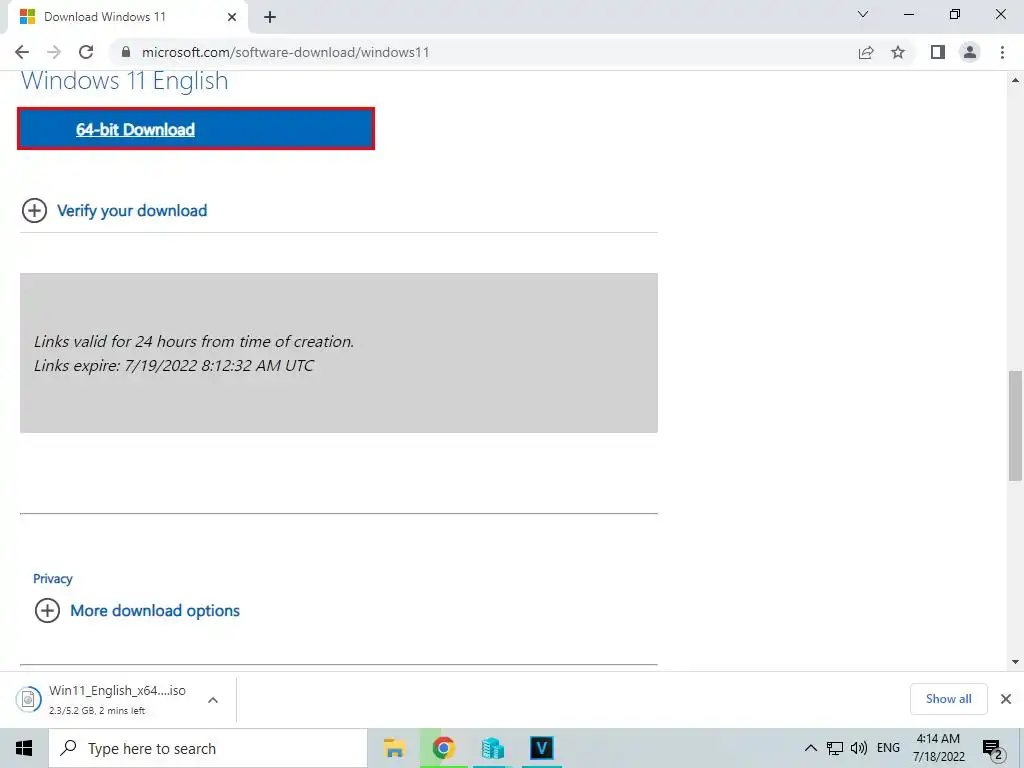Share this page icon

(x=866, y=52)
